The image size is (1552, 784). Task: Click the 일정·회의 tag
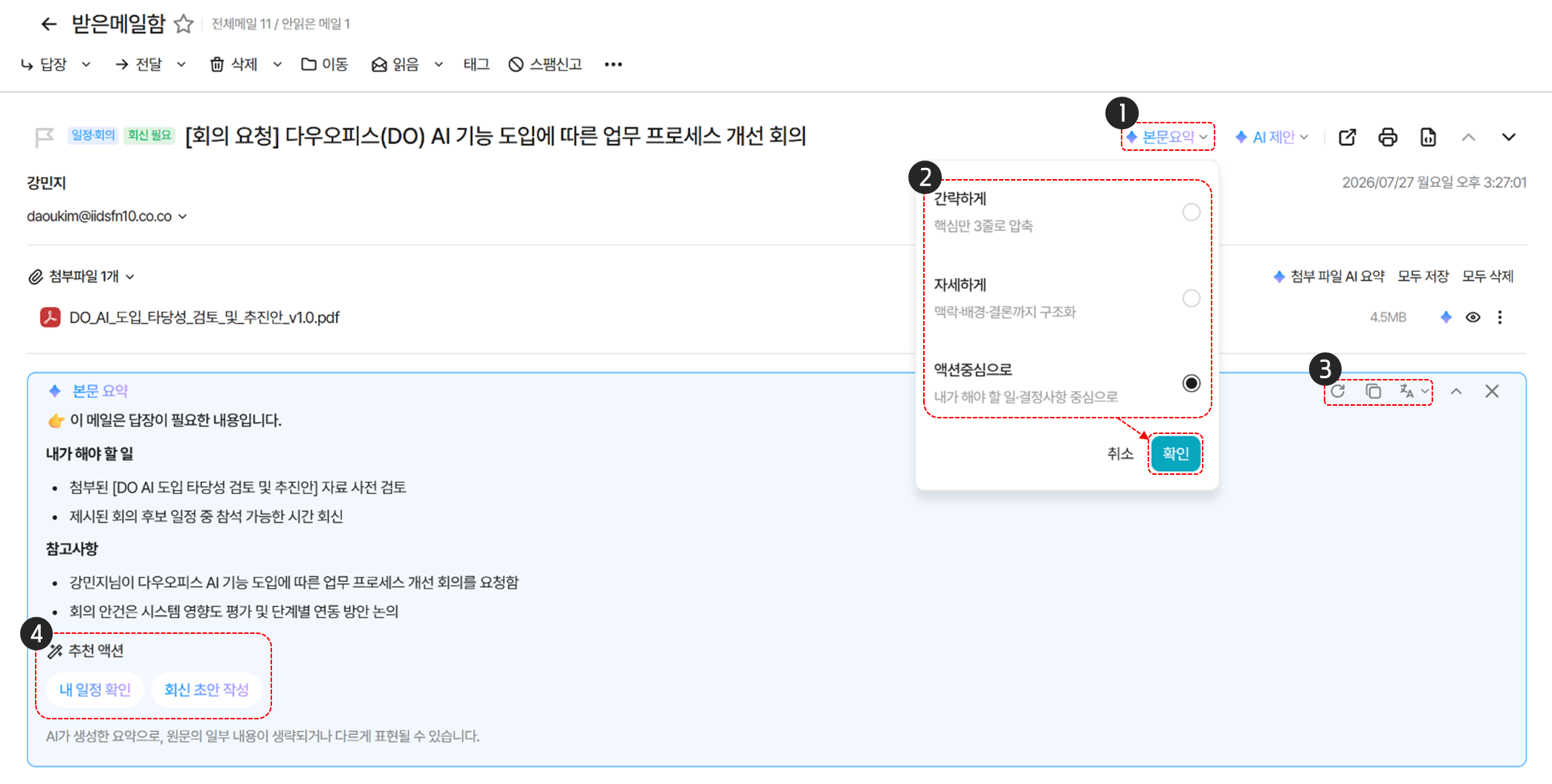(x=93, y=135)
